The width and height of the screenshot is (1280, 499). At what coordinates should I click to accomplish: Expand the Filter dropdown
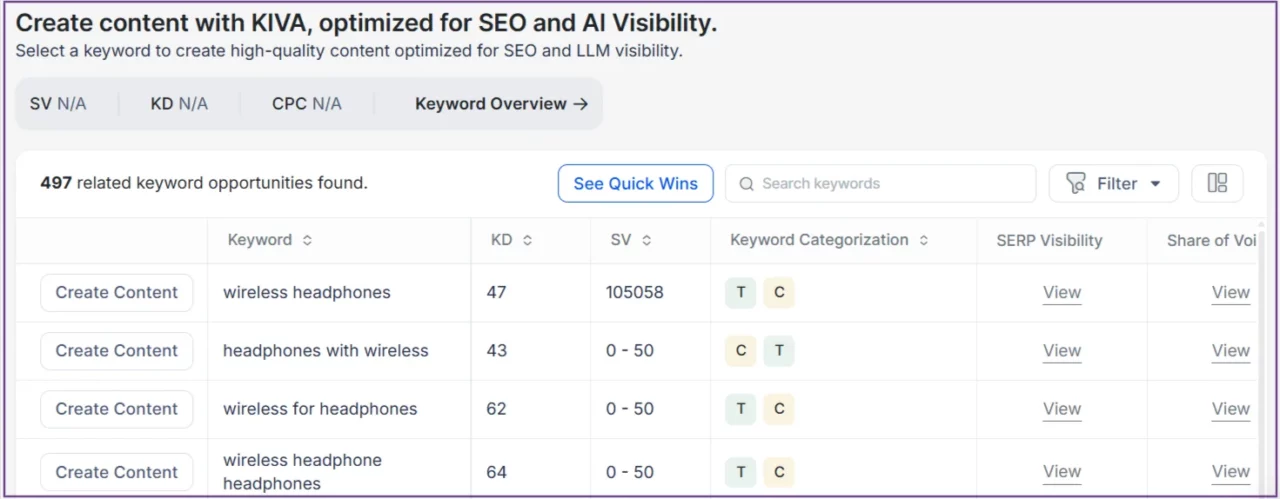click(x=1113, y=183)
